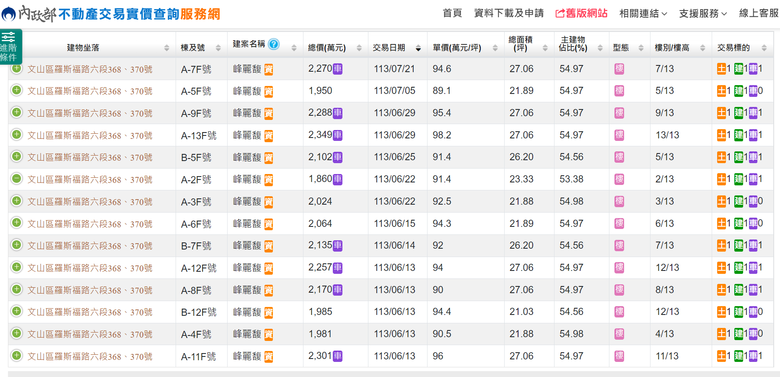Click the parking icon in A-13F row

337,135
